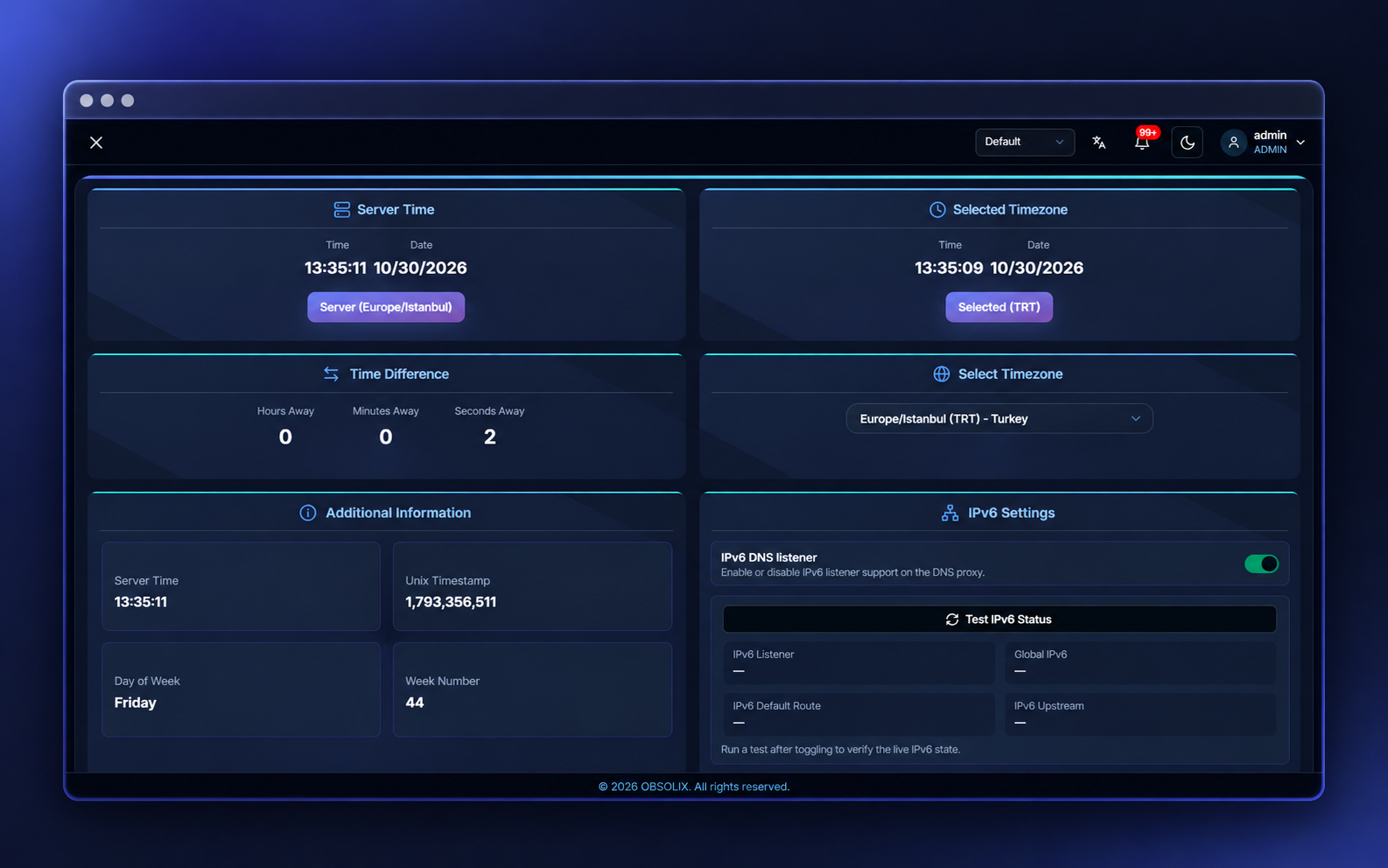The image size is (1388, 868).
Task: Click the Additional Information info icon
Action: click(308, 513)
